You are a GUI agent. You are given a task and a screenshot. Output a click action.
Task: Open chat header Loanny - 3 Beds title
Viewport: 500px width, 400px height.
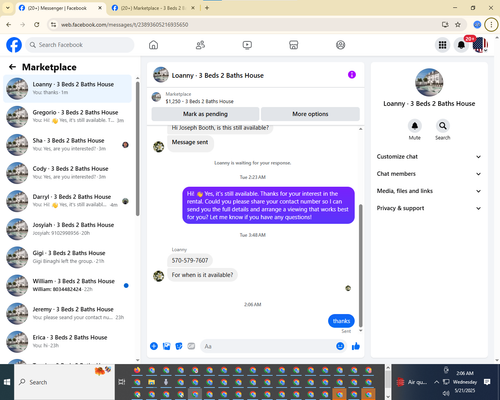tap(218, 76)
